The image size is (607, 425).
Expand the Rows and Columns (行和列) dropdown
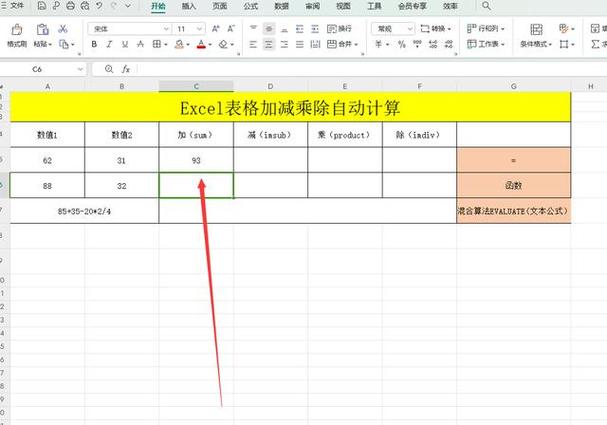click(503, 29)
